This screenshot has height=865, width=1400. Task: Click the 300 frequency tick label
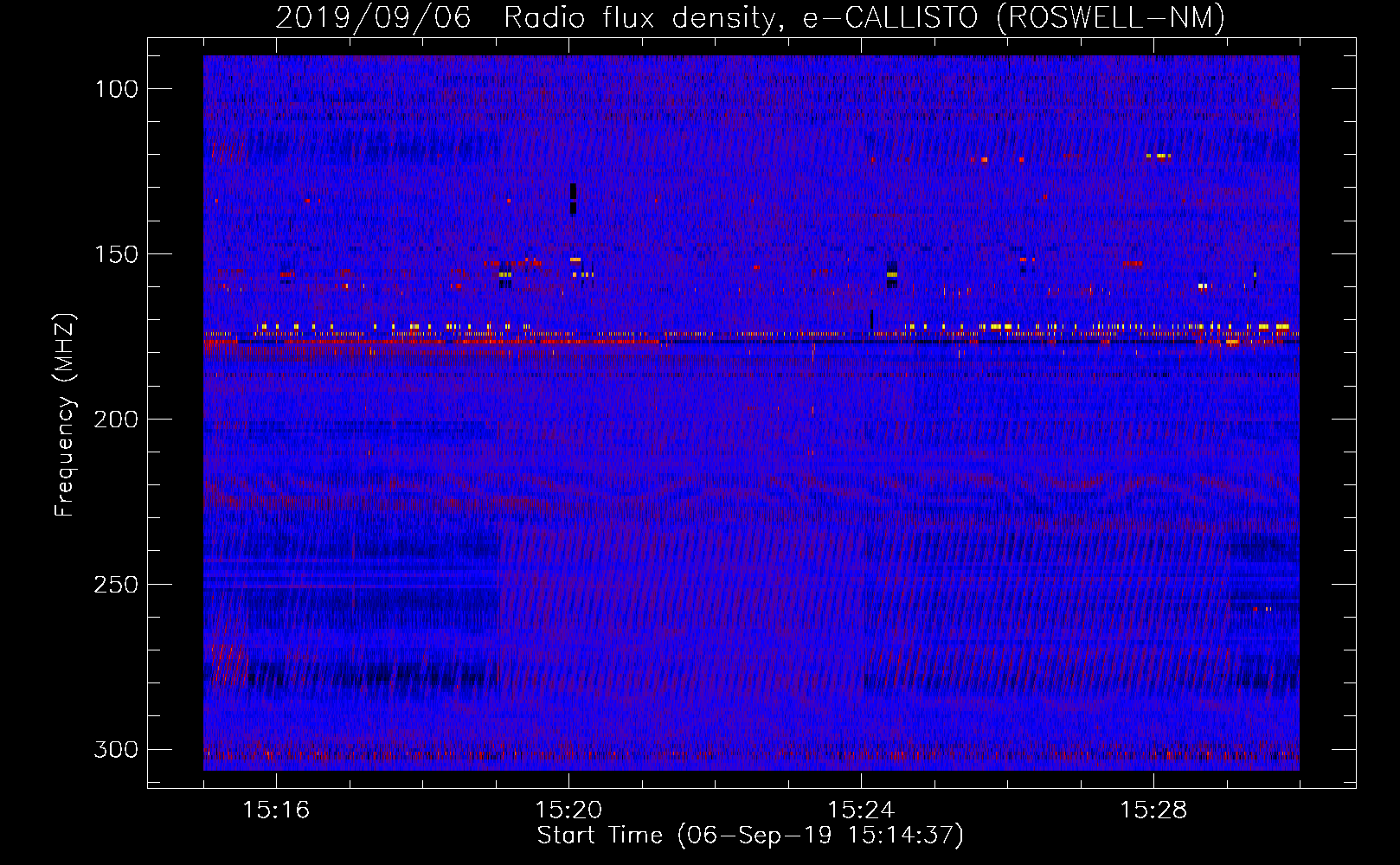pyautogui.click(x=116, y=749)
